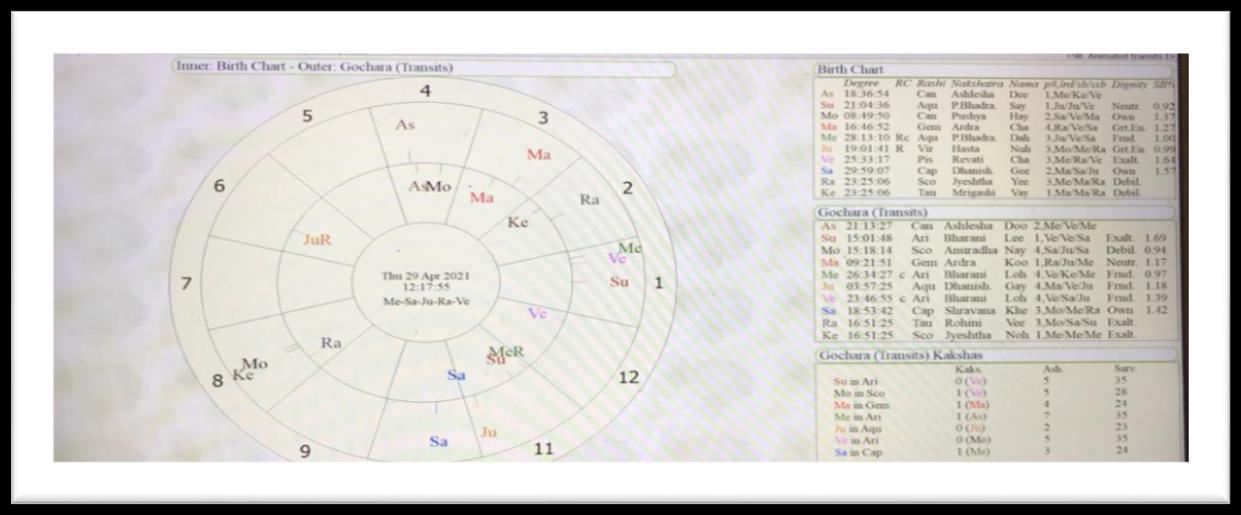Click the 'Gochara (Transits)' table header
This screenshot has width=1241, height=515.
874,212
